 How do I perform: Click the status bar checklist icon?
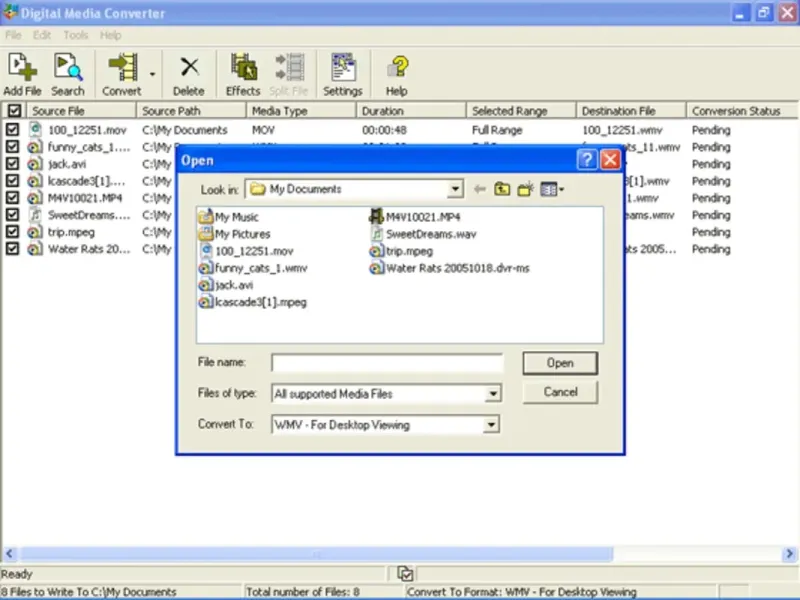405,573
